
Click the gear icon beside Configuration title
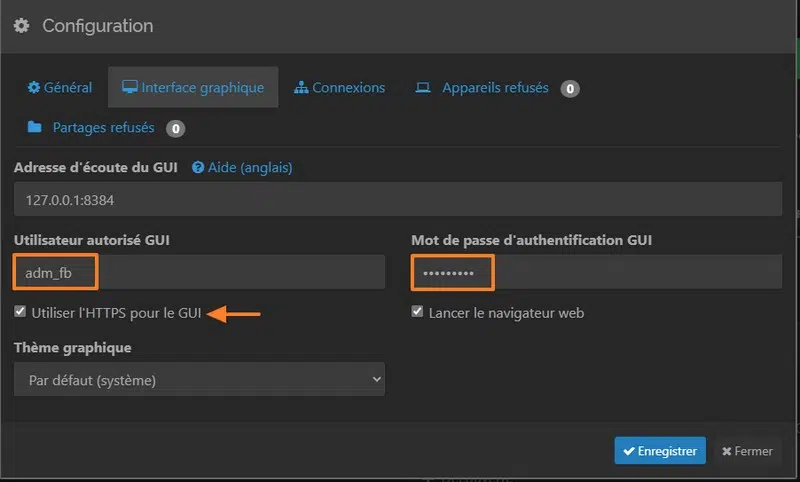click(21, 26)
